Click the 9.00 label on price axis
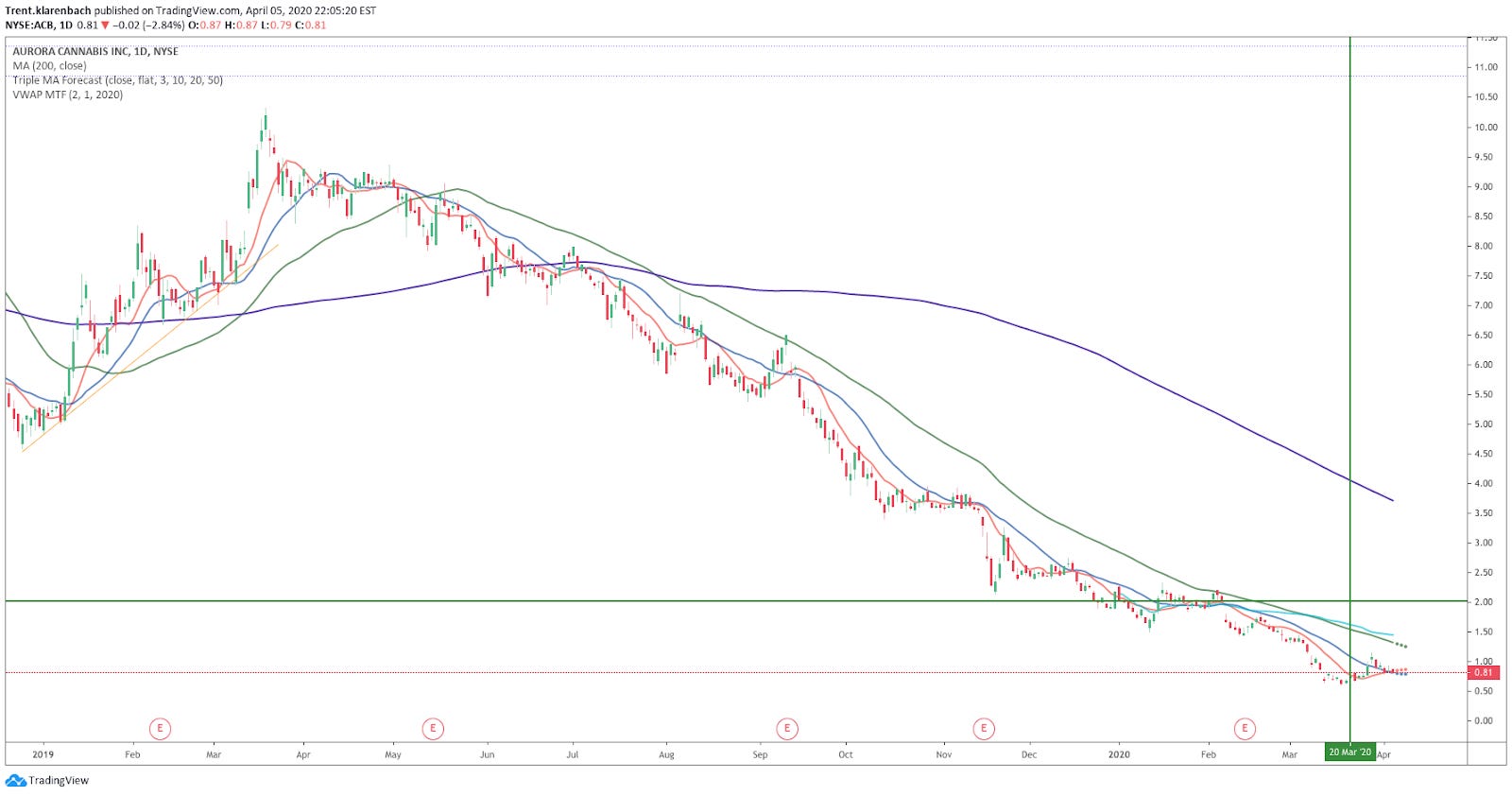The width and height of the screenshot is (1512, 796). pos(1484,186)
